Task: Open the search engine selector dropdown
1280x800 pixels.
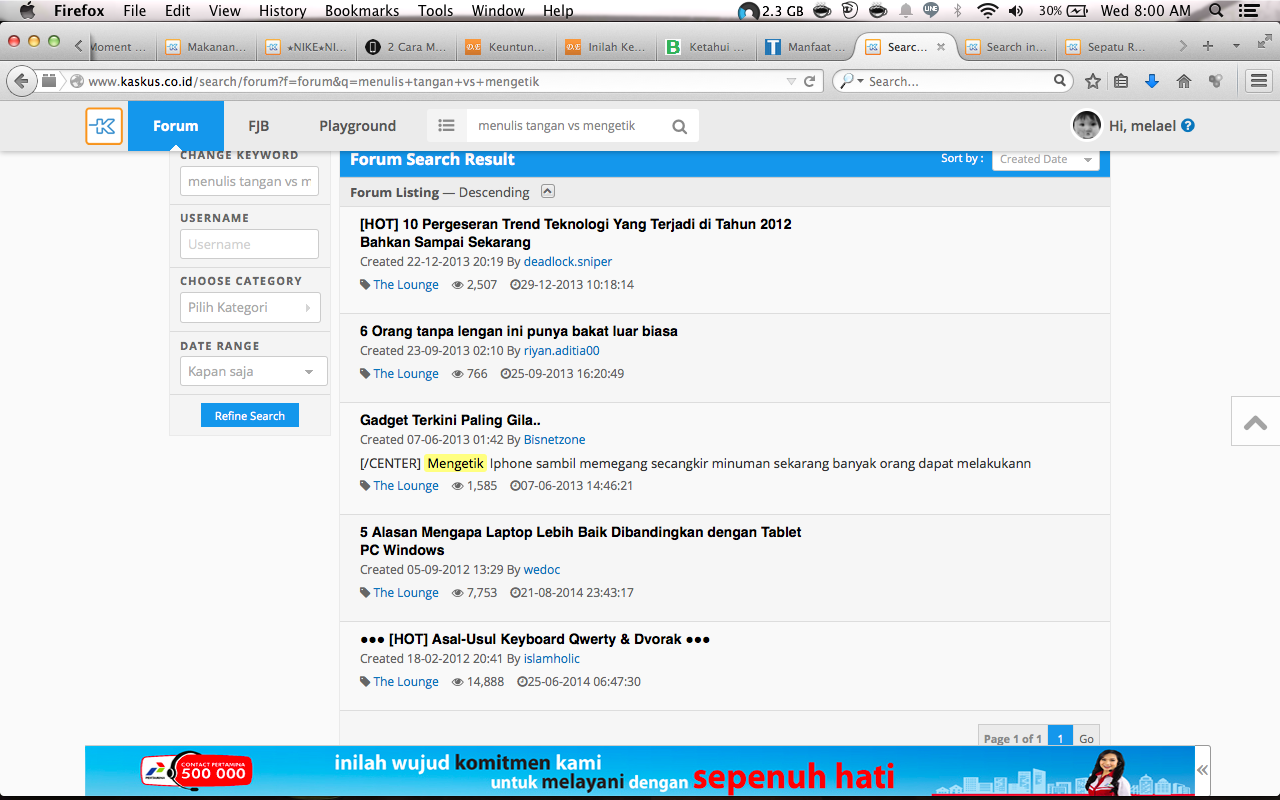Action: [851, 81]
